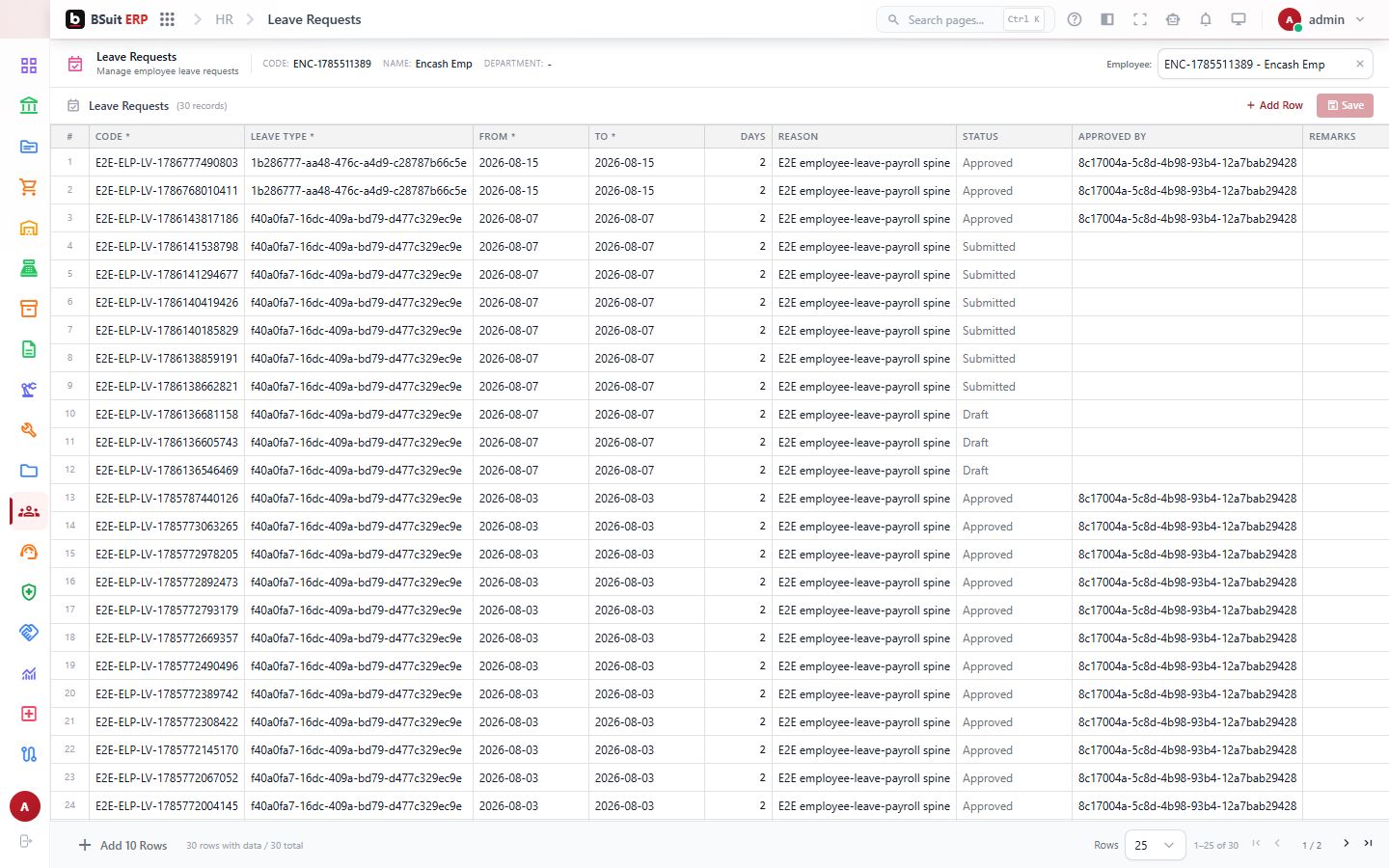Toggle fullscreen mode icon
Screen dimensions: 1389x868
click(x=1140, y=19)
